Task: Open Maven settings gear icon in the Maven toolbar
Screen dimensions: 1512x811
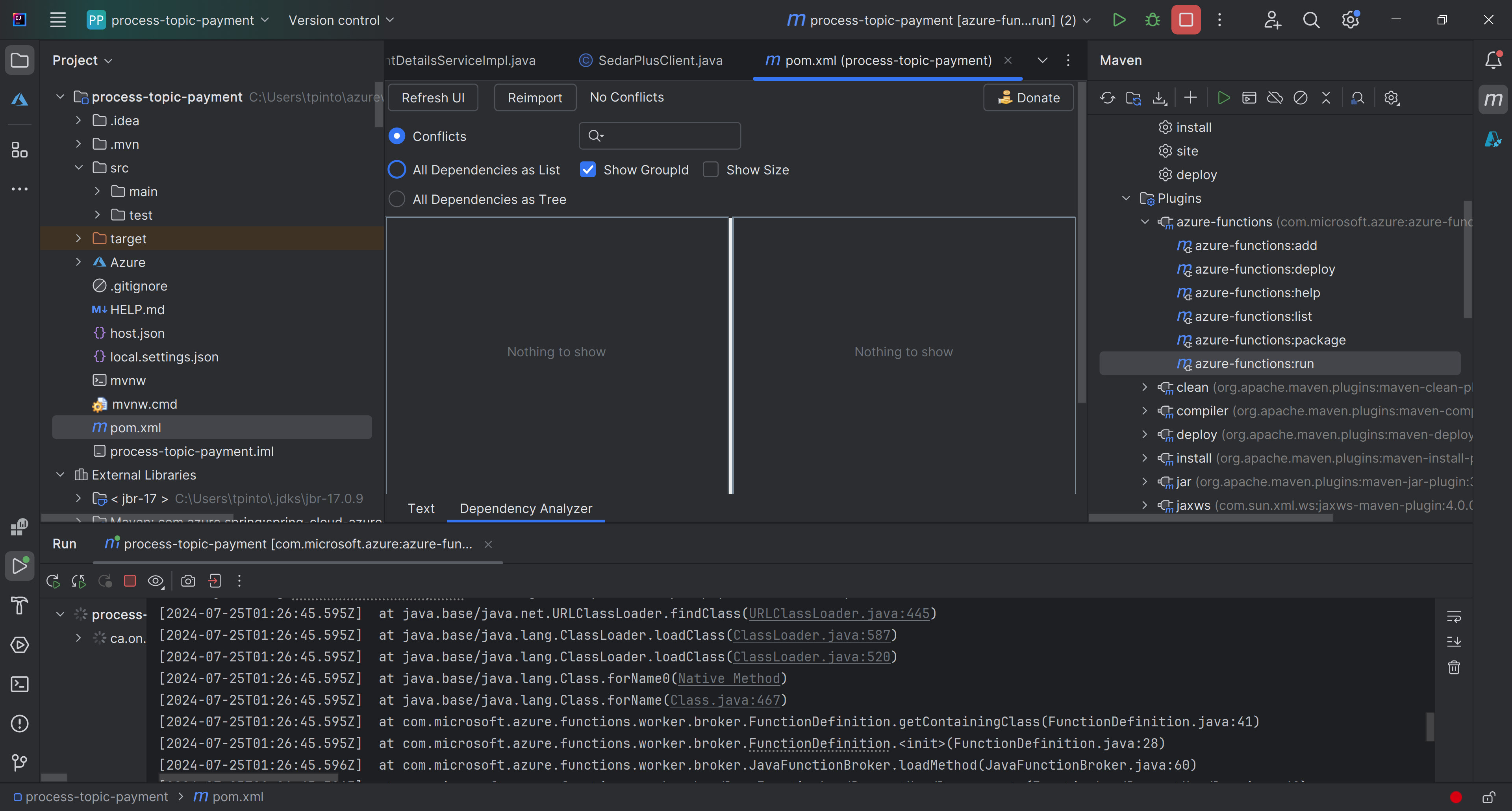Action: (x=1392, y=98)
